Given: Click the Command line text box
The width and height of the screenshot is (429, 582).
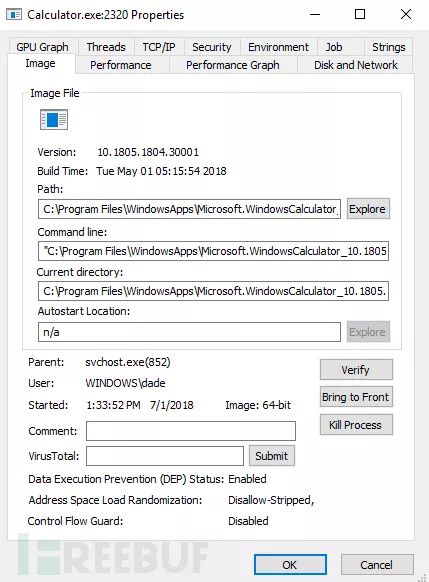Looking at the screenshot, I should 213,251.
